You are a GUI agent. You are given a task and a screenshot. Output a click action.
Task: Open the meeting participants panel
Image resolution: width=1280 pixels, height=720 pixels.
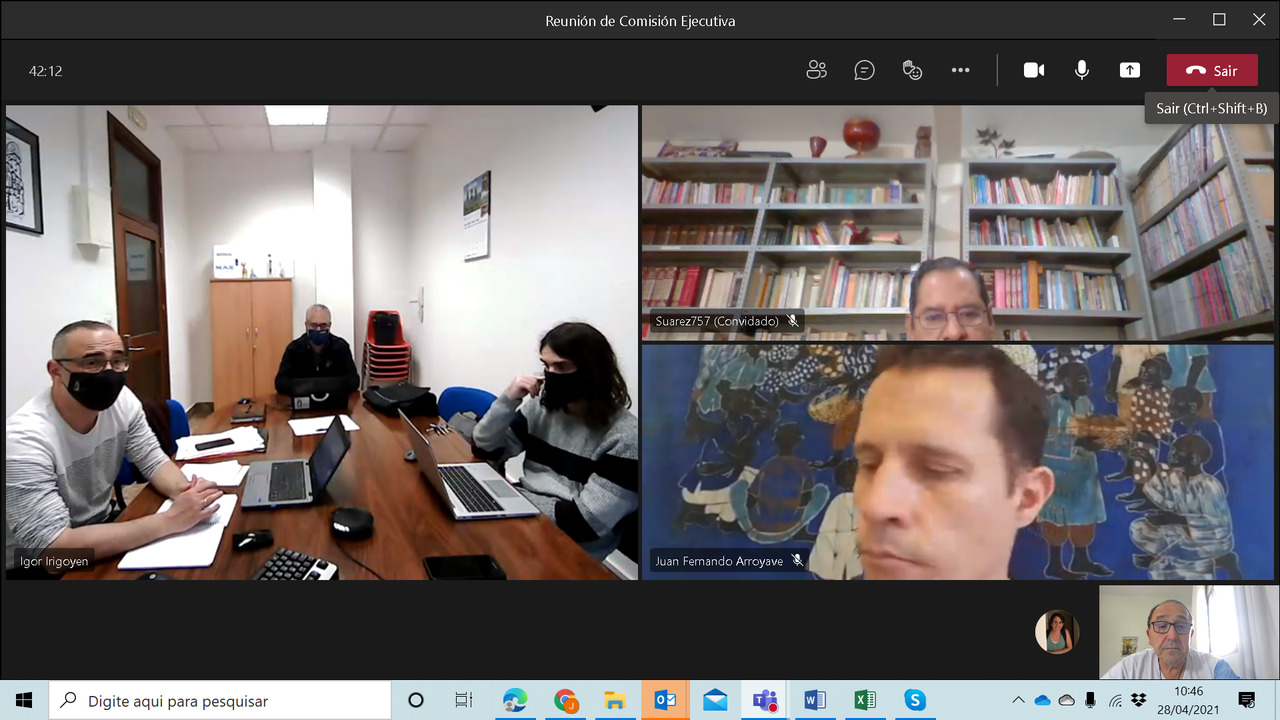816,70
